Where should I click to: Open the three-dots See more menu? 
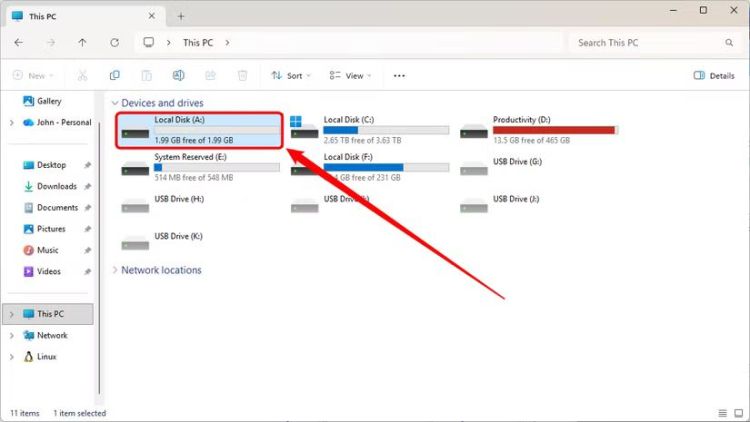[x=399, y=75]
